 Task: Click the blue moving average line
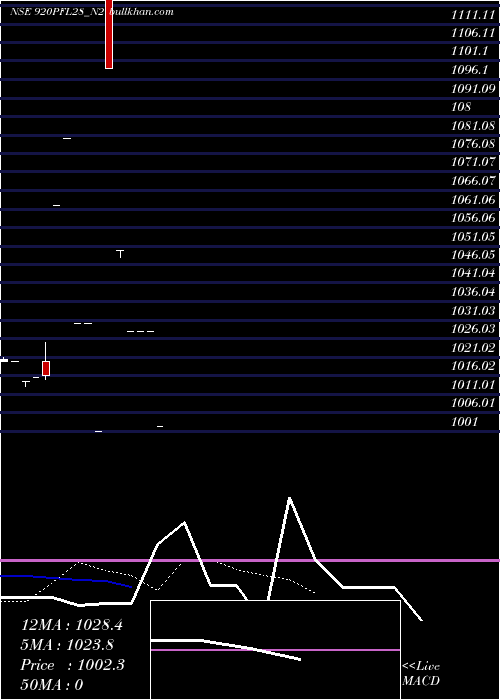[x=67, y=579]
